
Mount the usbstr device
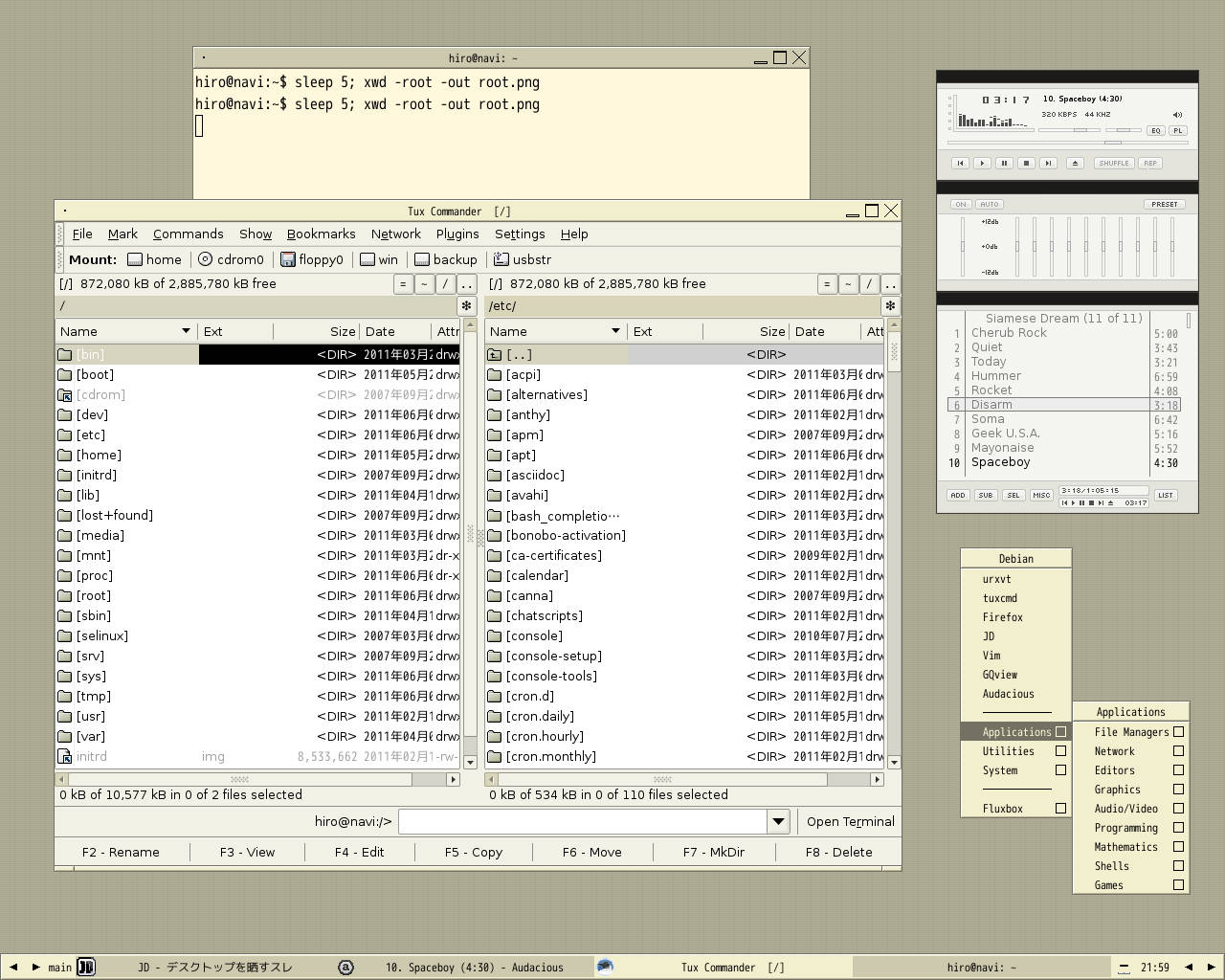(x=523, y=259)
